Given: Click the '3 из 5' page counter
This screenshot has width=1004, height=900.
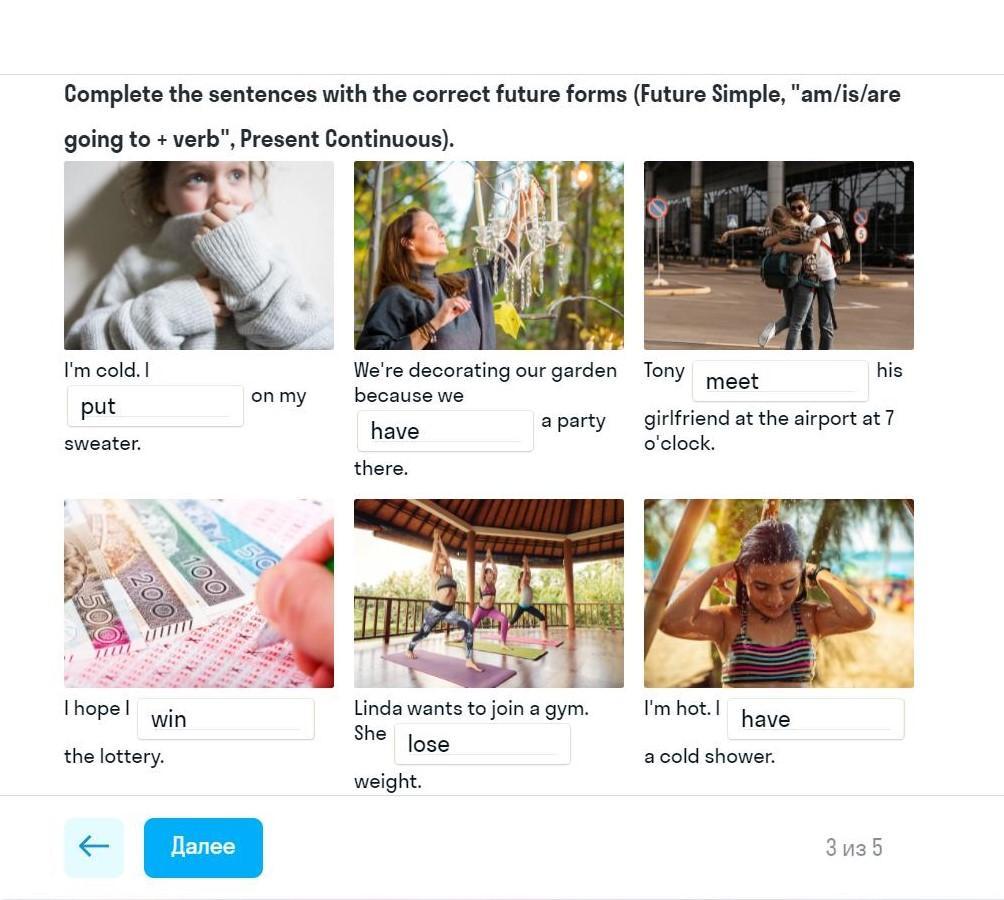Looking at the screenshot, I should tap(854, 848).
